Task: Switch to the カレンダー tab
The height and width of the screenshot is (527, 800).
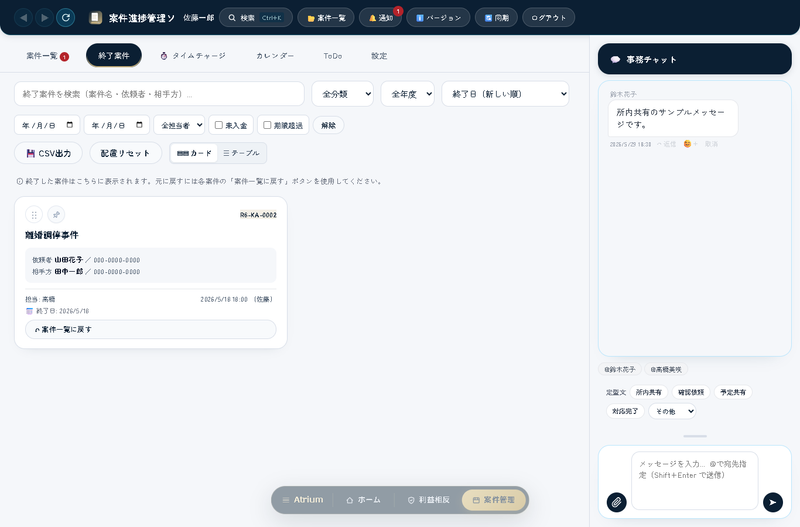Action: [x=275, y=56]
